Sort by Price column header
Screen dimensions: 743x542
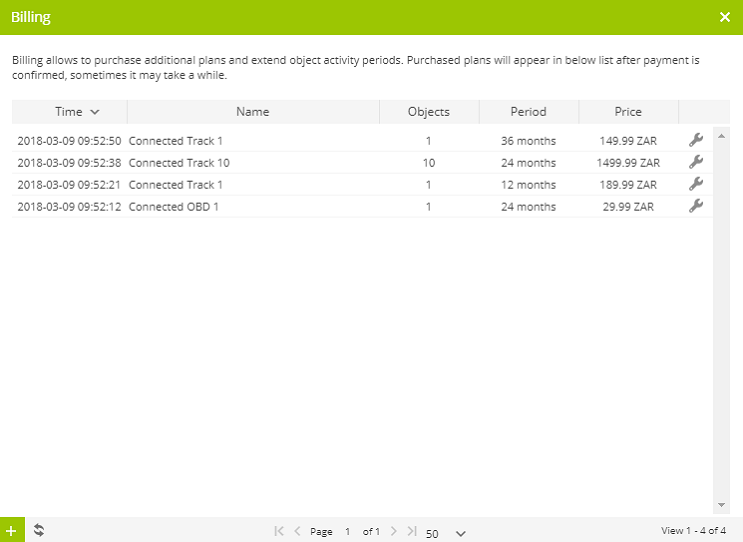pos(628,112)
